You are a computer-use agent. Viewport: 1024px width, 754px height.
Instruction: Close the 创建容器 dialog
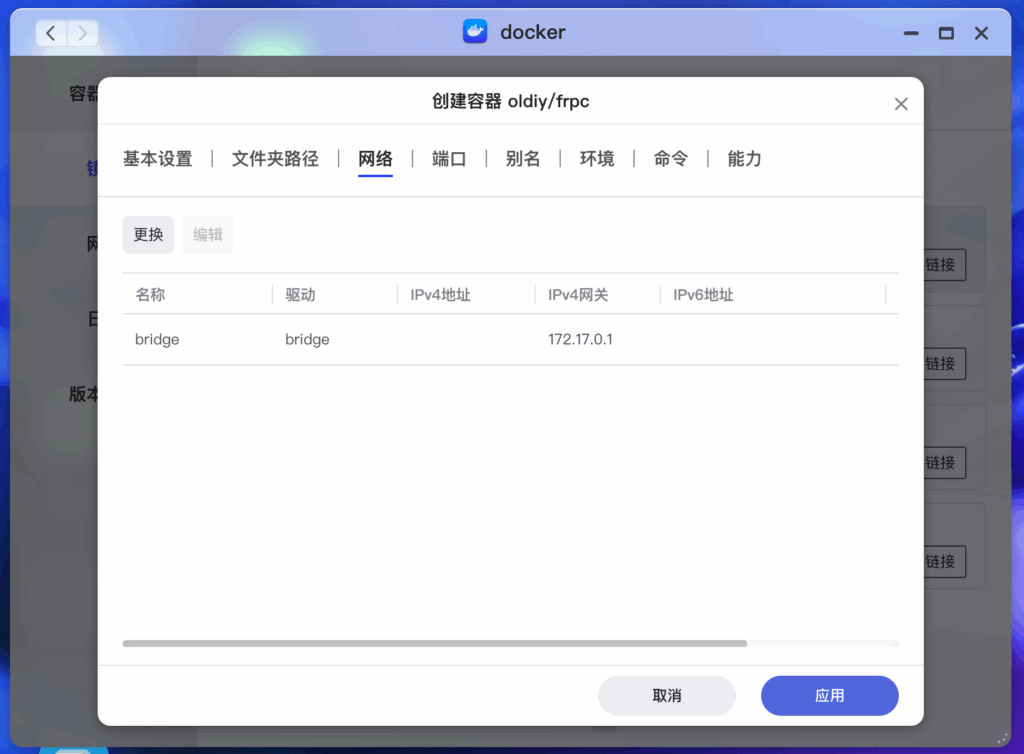pyautogui.click(x=900, y=102)
